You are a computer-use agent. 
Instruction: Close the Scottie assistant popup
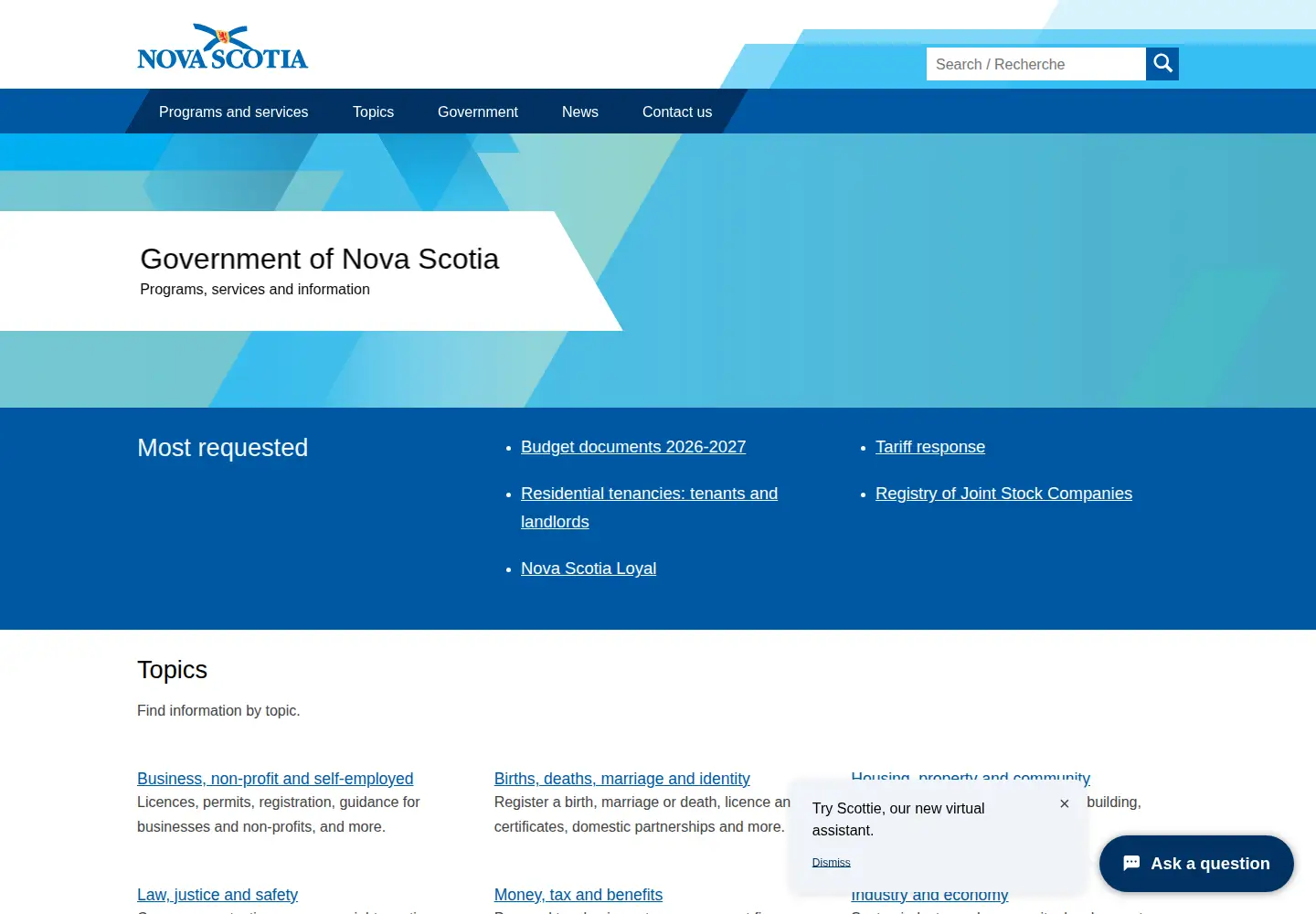click(x=1064, y=804)
